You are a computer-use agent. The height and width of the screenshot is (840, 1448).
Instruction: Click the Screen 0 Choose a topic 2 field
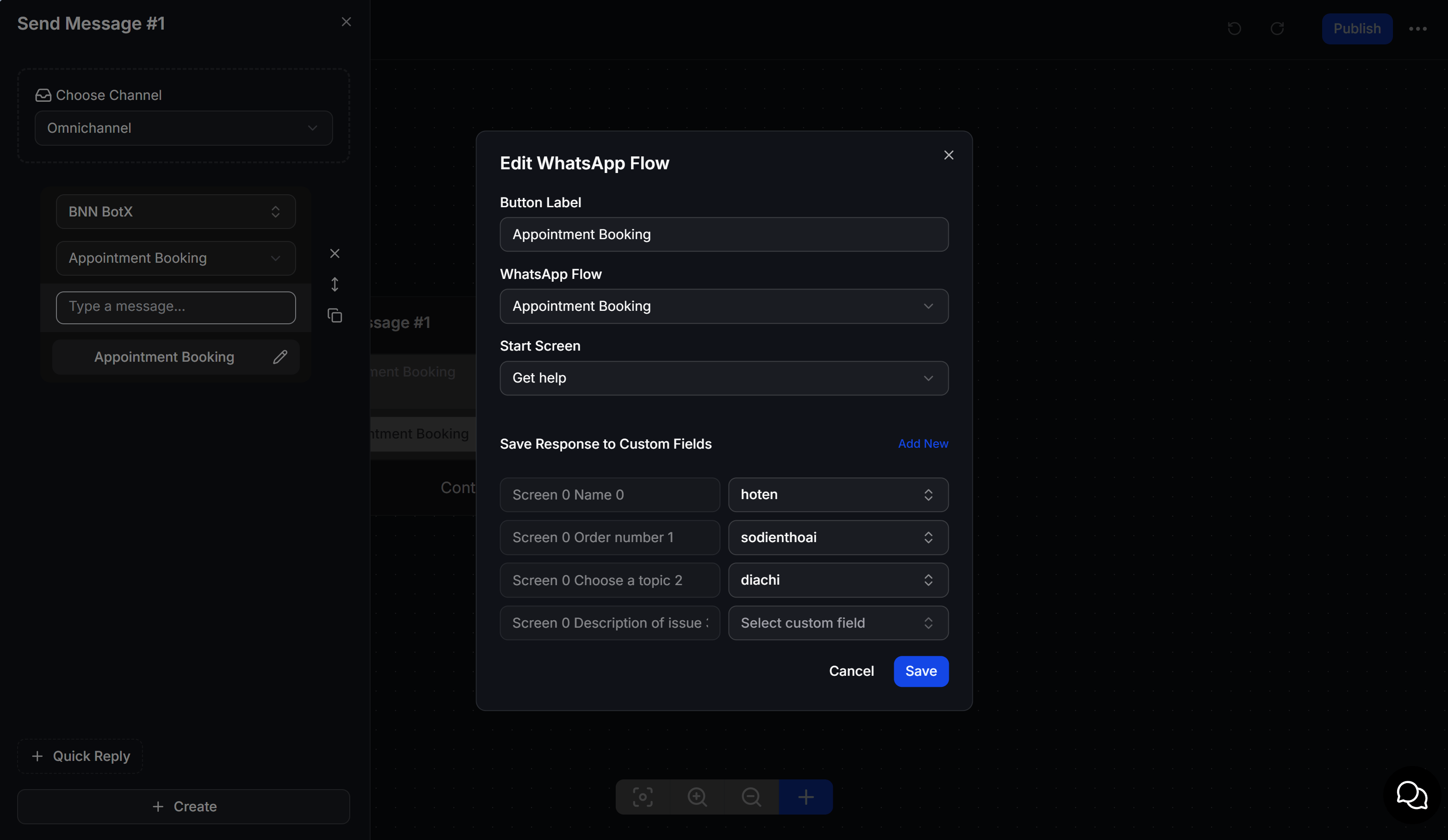click(610, 581)
